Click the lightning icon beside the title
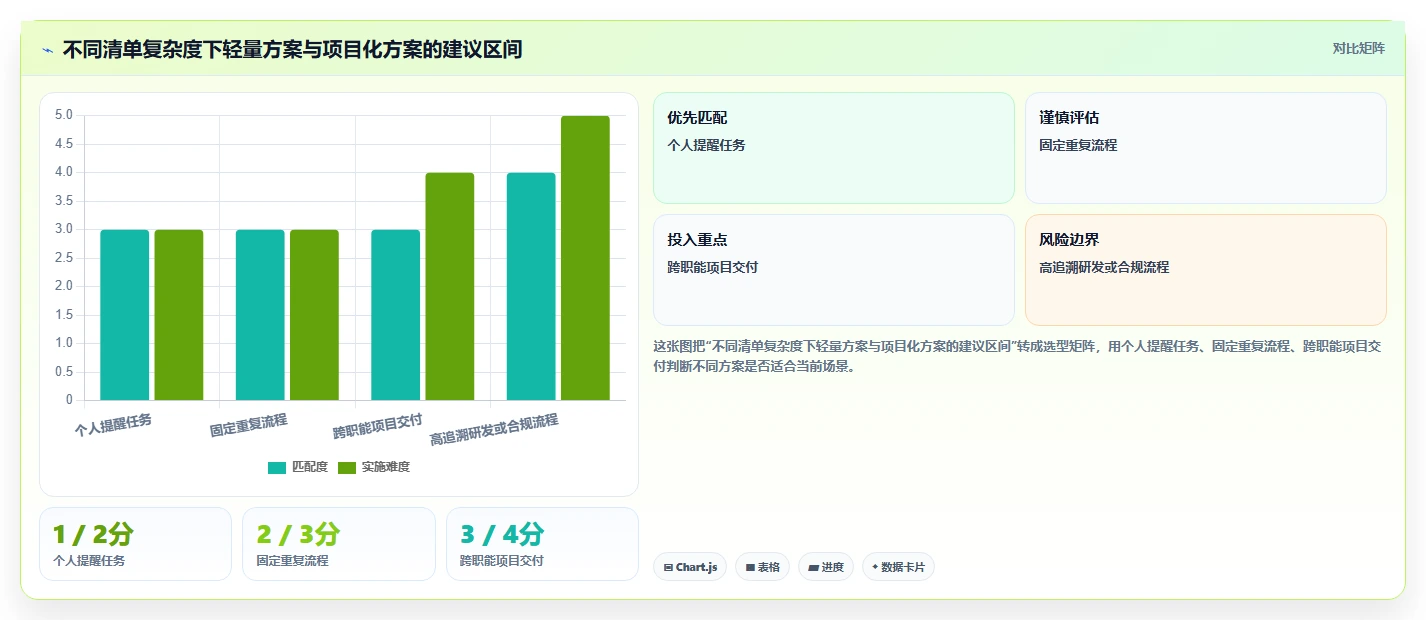Screen dimensions: 1426x620 click(x=47, y=50)
